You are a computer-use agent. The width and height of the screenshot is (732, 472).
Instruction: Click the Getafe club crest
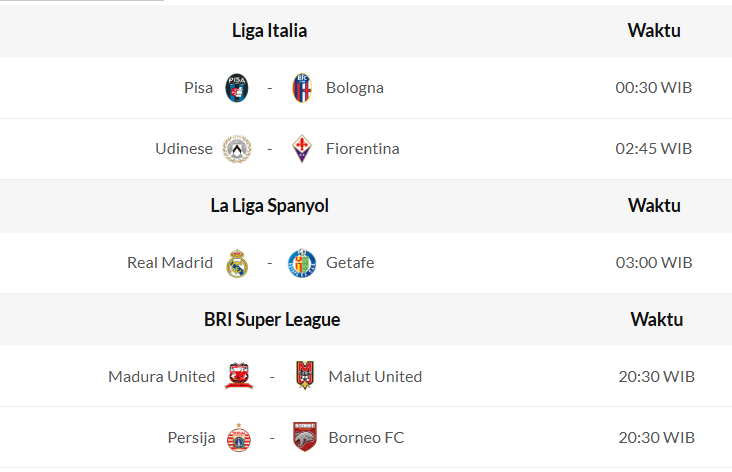(x=302, y=263)
